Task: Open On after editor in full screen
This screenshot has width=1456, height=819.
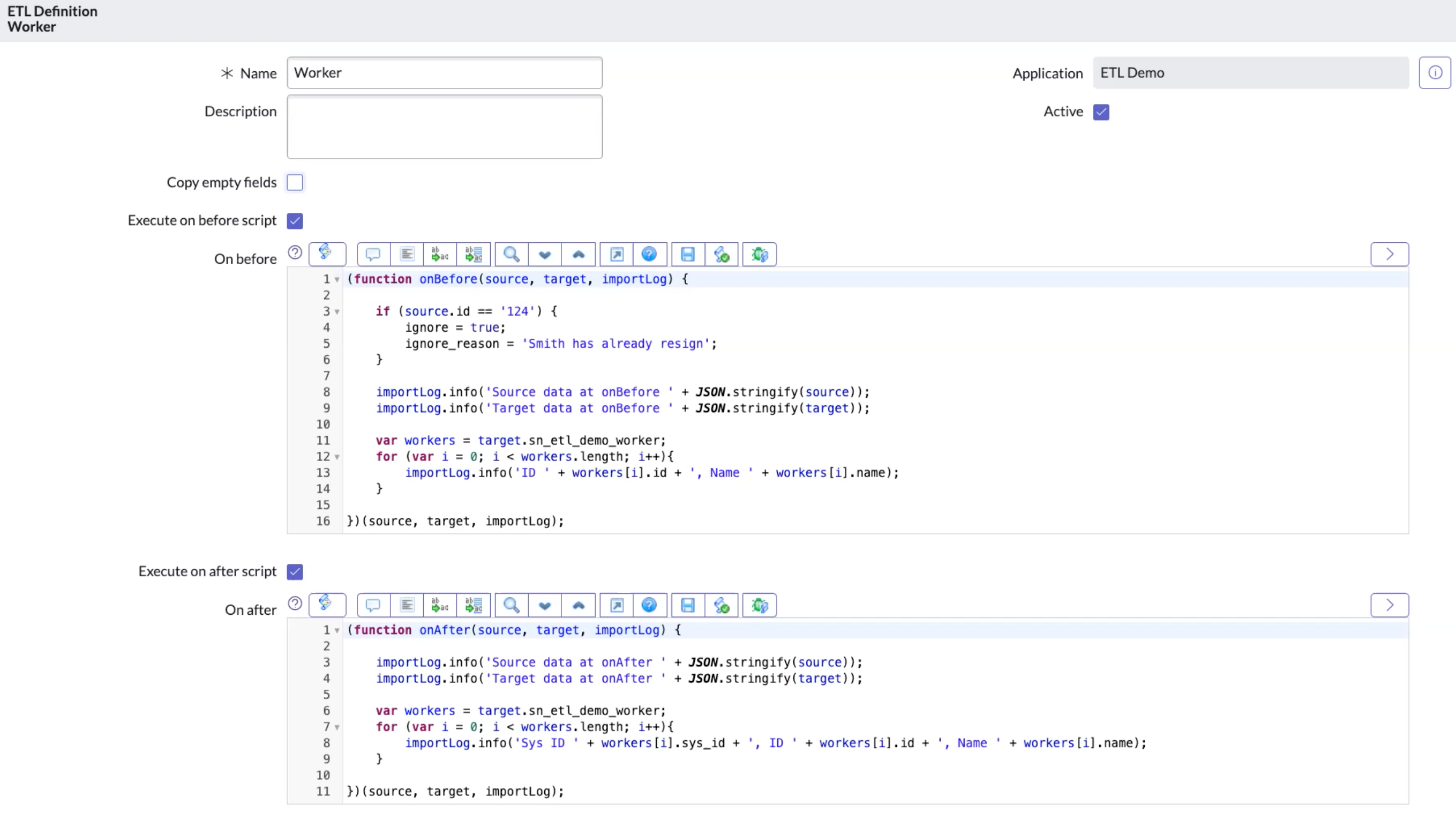Action: pyautogui.click(x=617, y=605)
